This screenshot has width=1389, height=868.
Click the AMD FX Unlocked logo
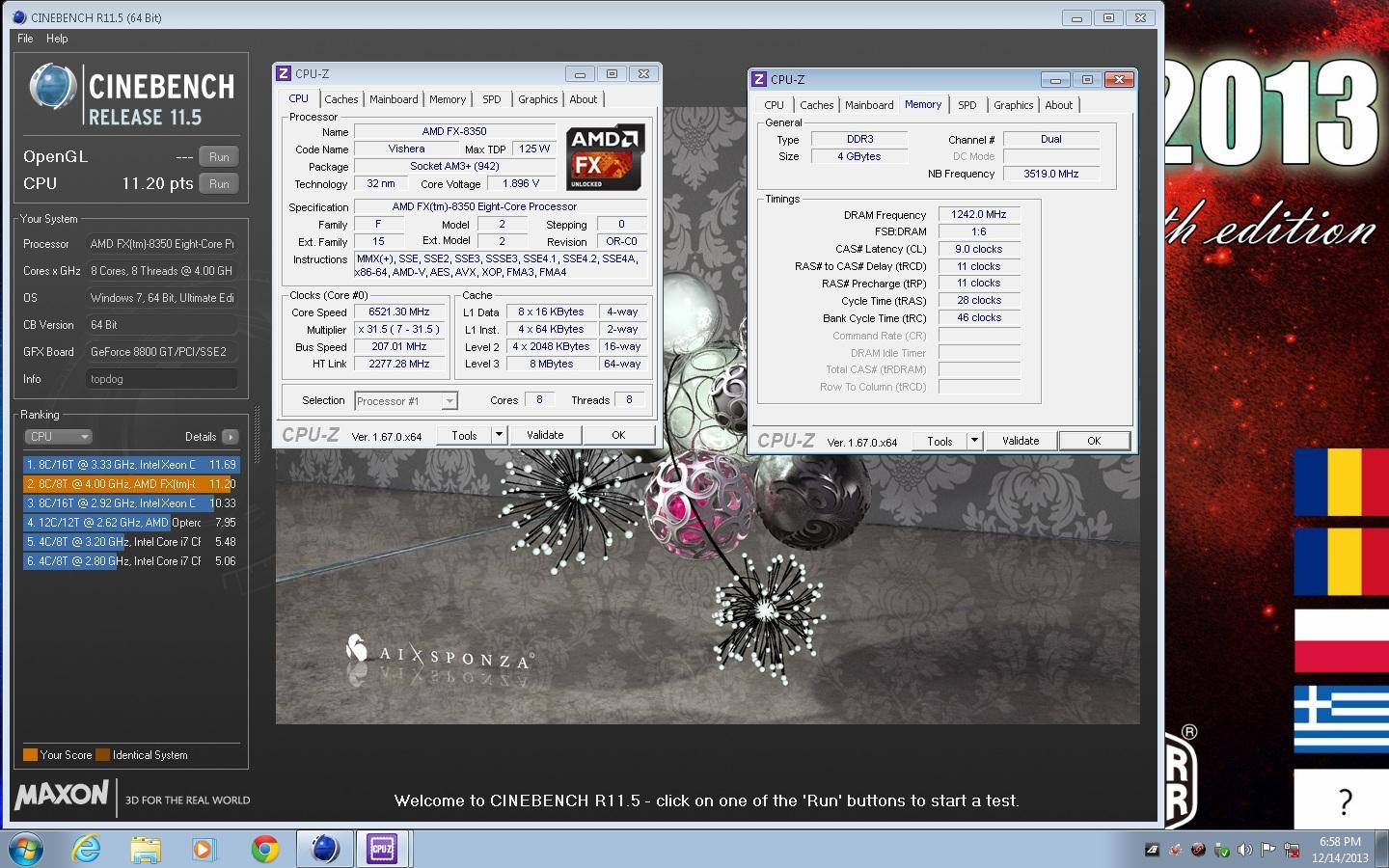[605, 158]
